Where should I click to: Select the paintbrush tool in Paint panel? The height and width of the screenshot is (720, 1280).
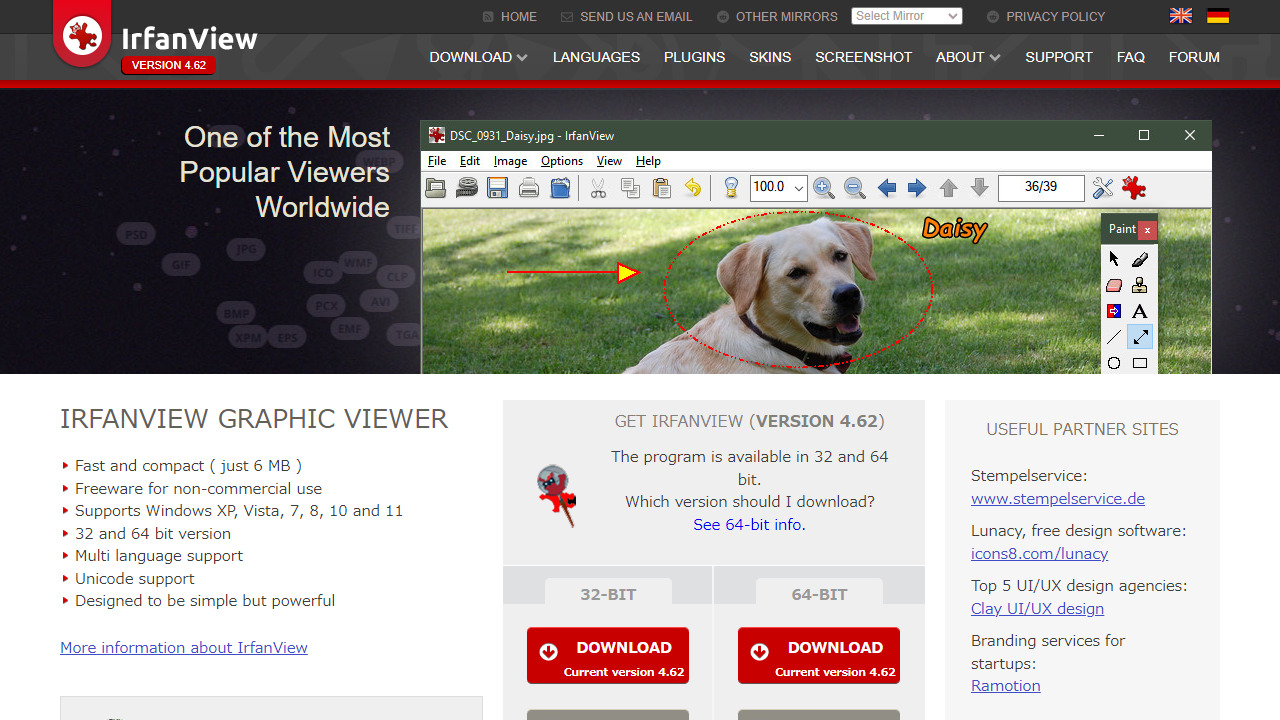1140,259
